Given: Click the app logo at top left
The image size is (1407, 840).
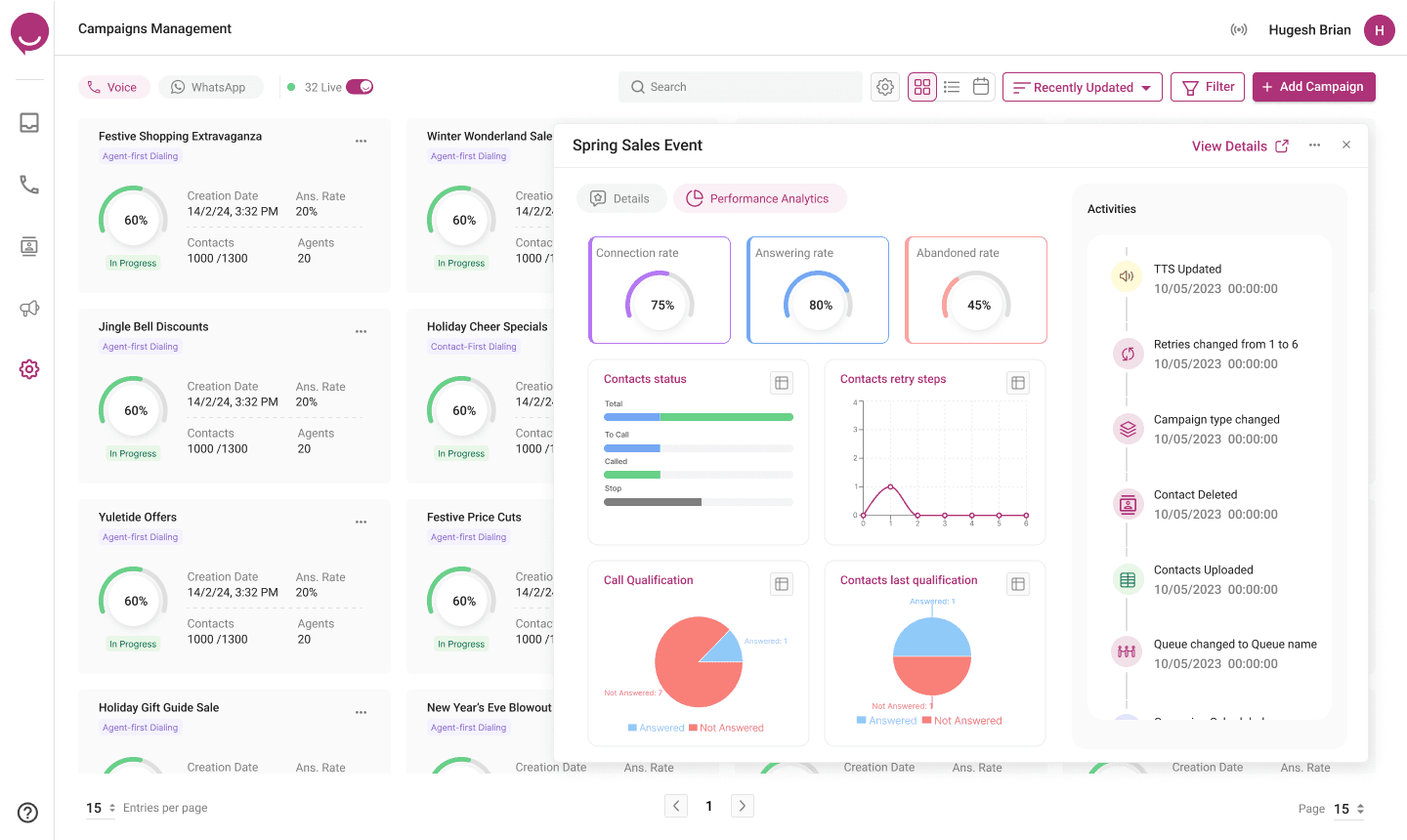Looking at the screenshot, I should click(29, 33).
